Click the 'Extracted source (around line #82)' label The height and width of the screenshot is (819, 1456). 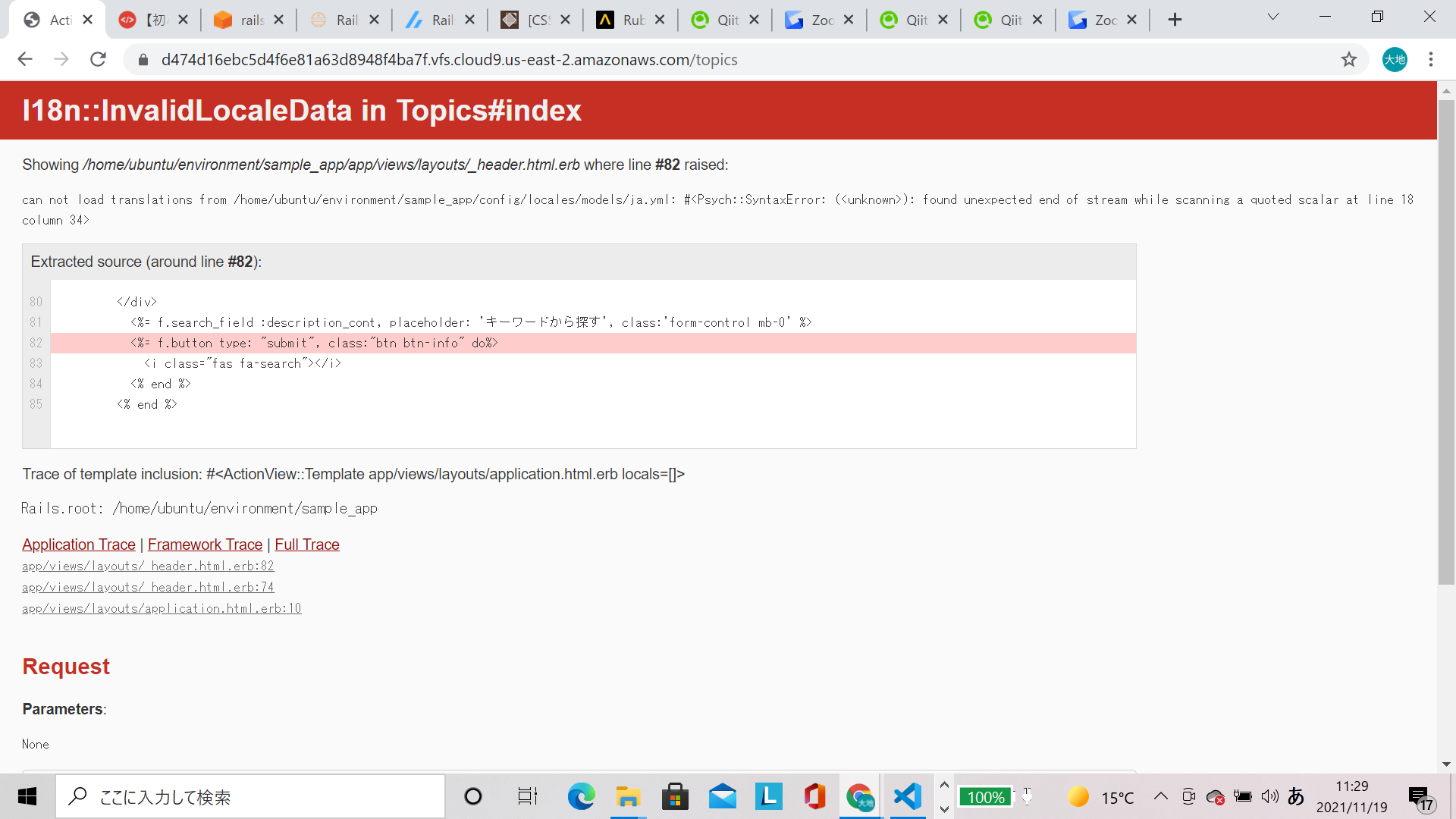tap(146, 262)
